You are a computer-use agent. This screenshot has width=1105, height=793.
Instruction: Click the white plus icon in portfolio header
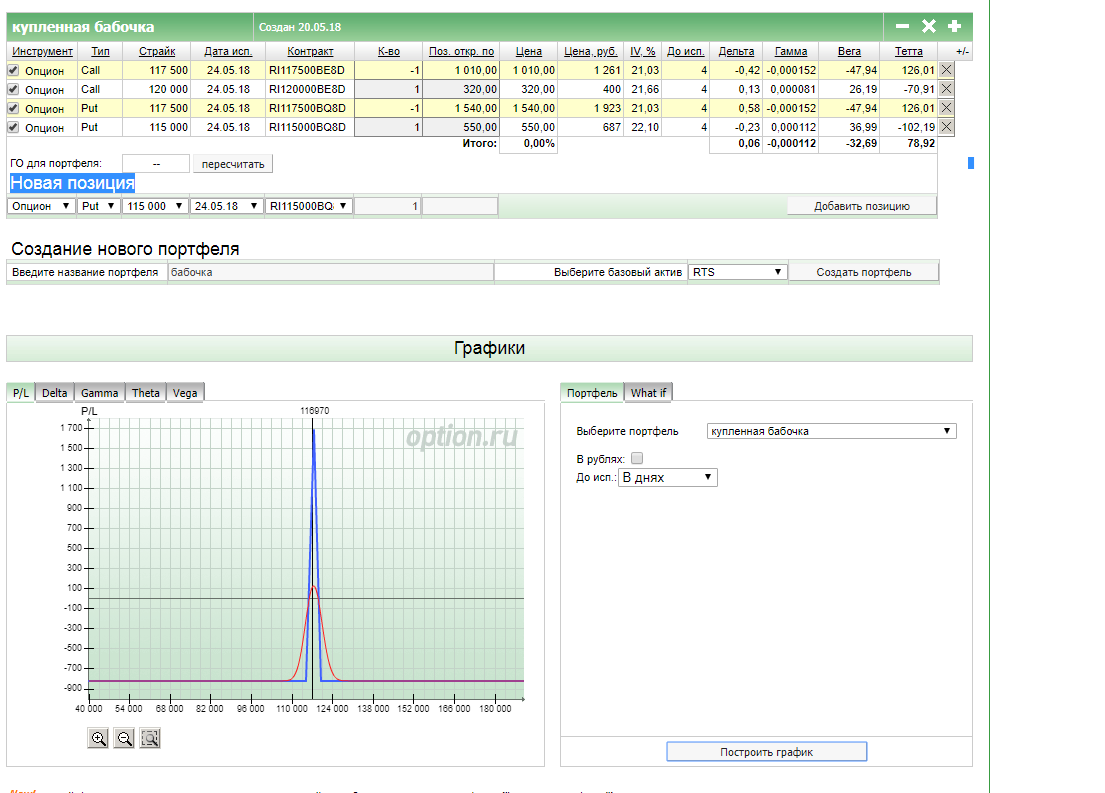[954, 26]
